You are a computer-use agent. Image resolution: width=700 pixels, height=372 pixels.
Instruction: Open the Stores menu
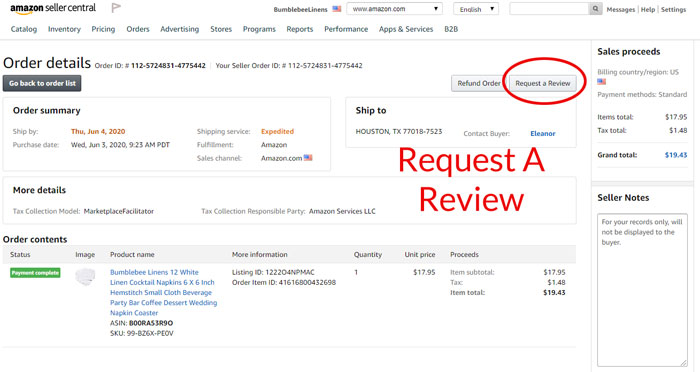pyautogui.click(x=221, y=29)
